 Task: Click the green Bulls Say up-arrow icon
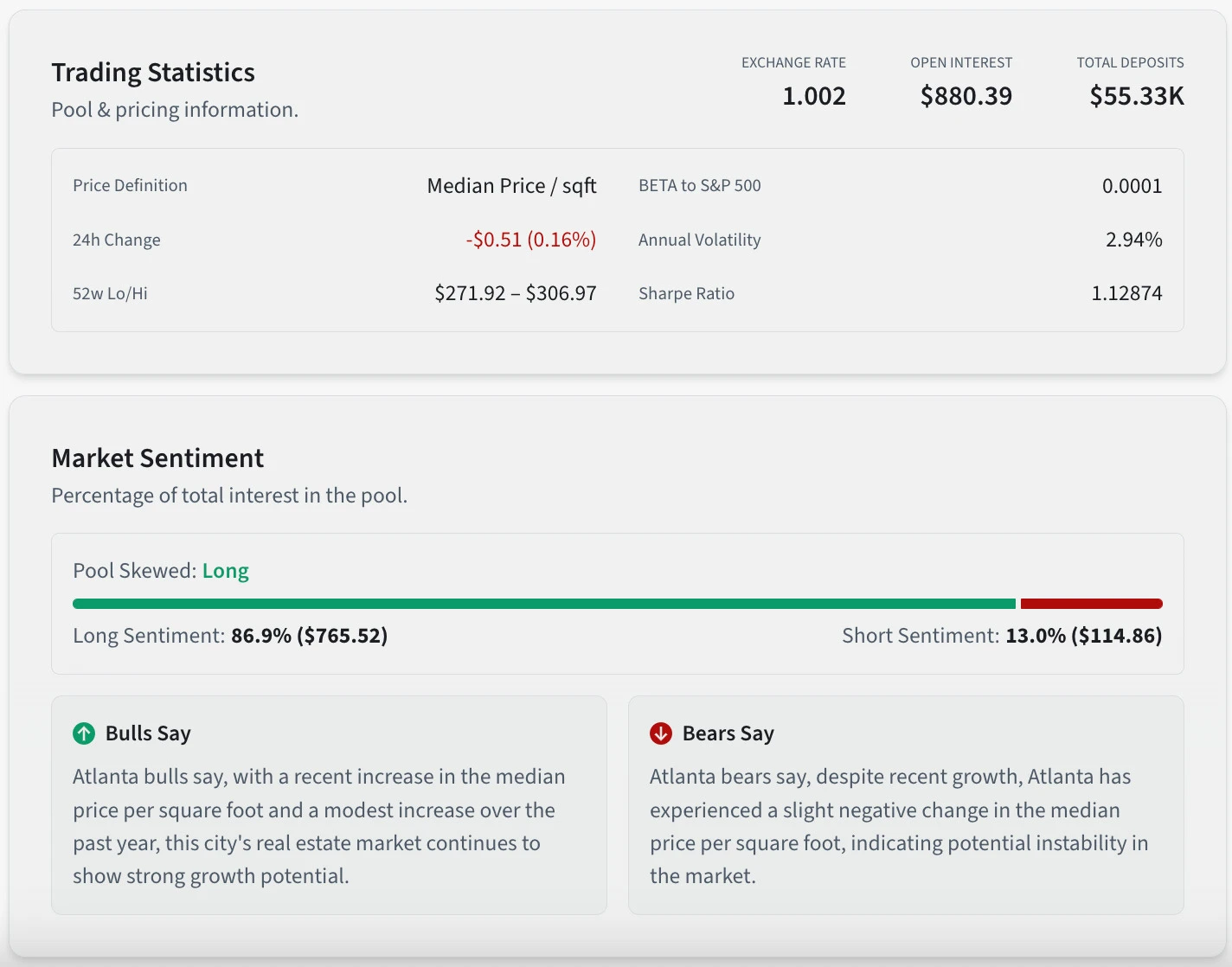point(84,733)
